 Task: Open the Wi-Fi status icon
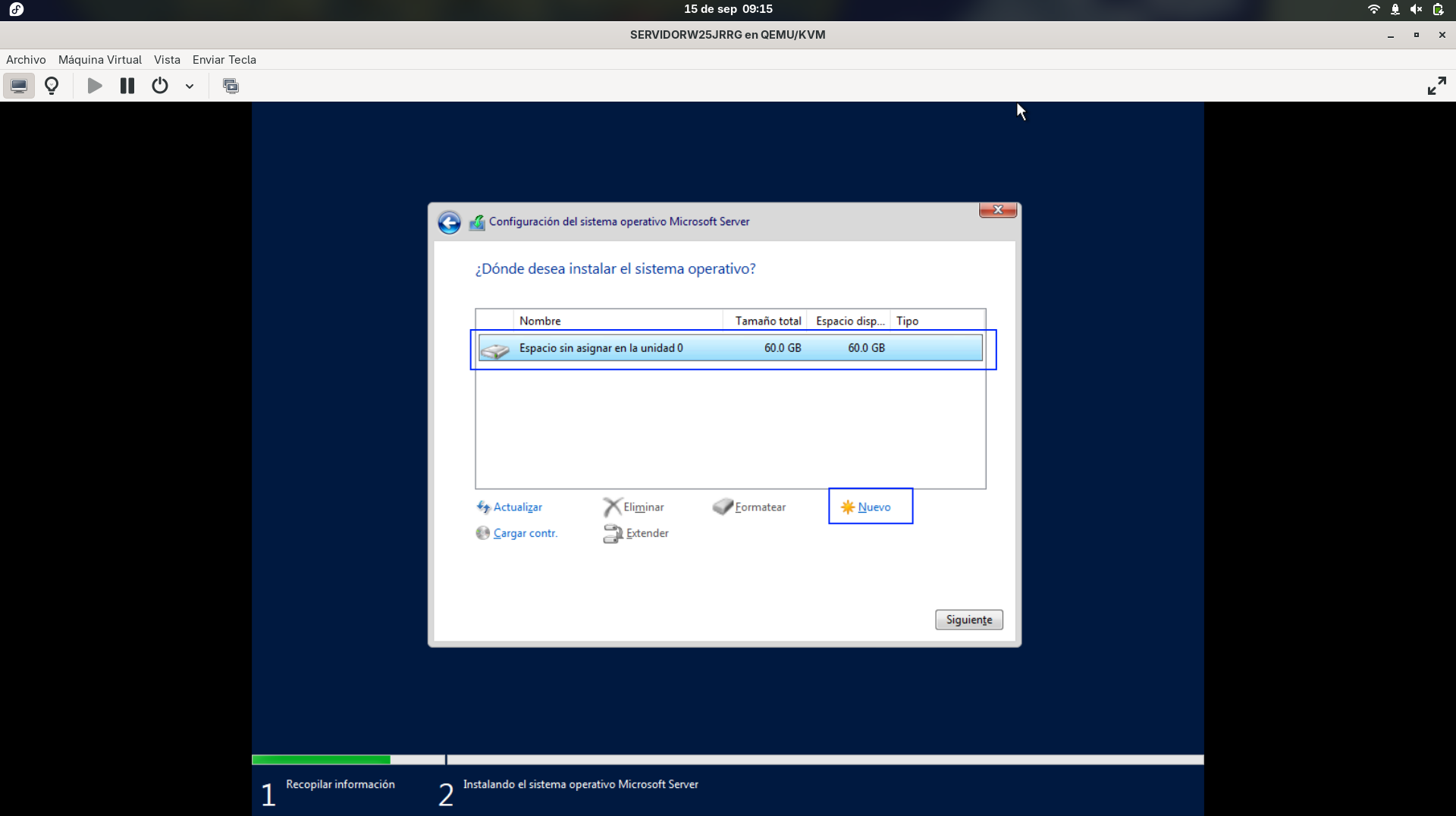coord(1373,9)
